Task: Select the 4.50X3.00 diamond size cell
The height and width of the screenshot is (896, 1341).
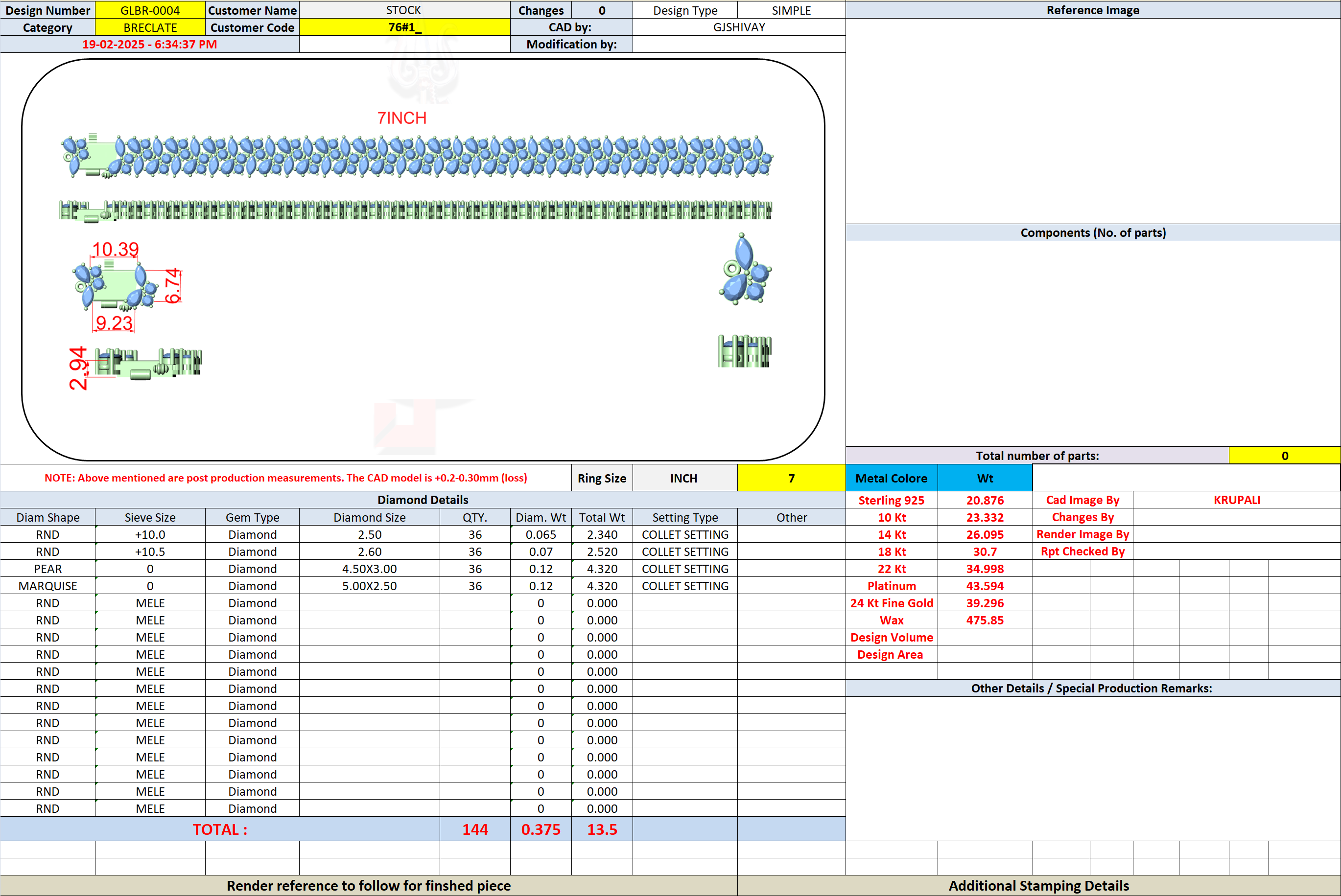Action: [x=369, y=569]
